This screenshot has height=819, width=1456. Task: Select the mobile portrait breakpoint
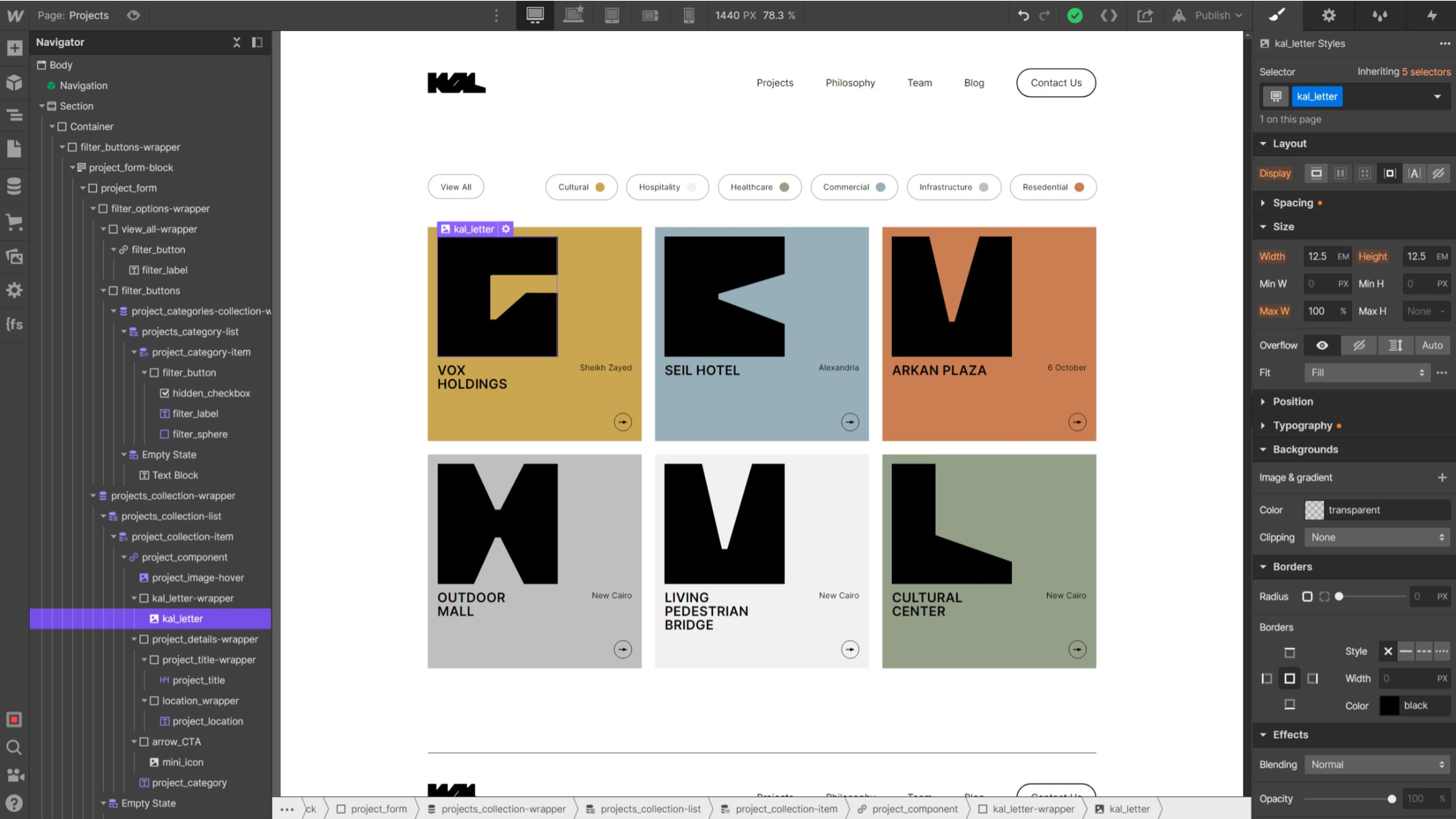coord(689,15)
